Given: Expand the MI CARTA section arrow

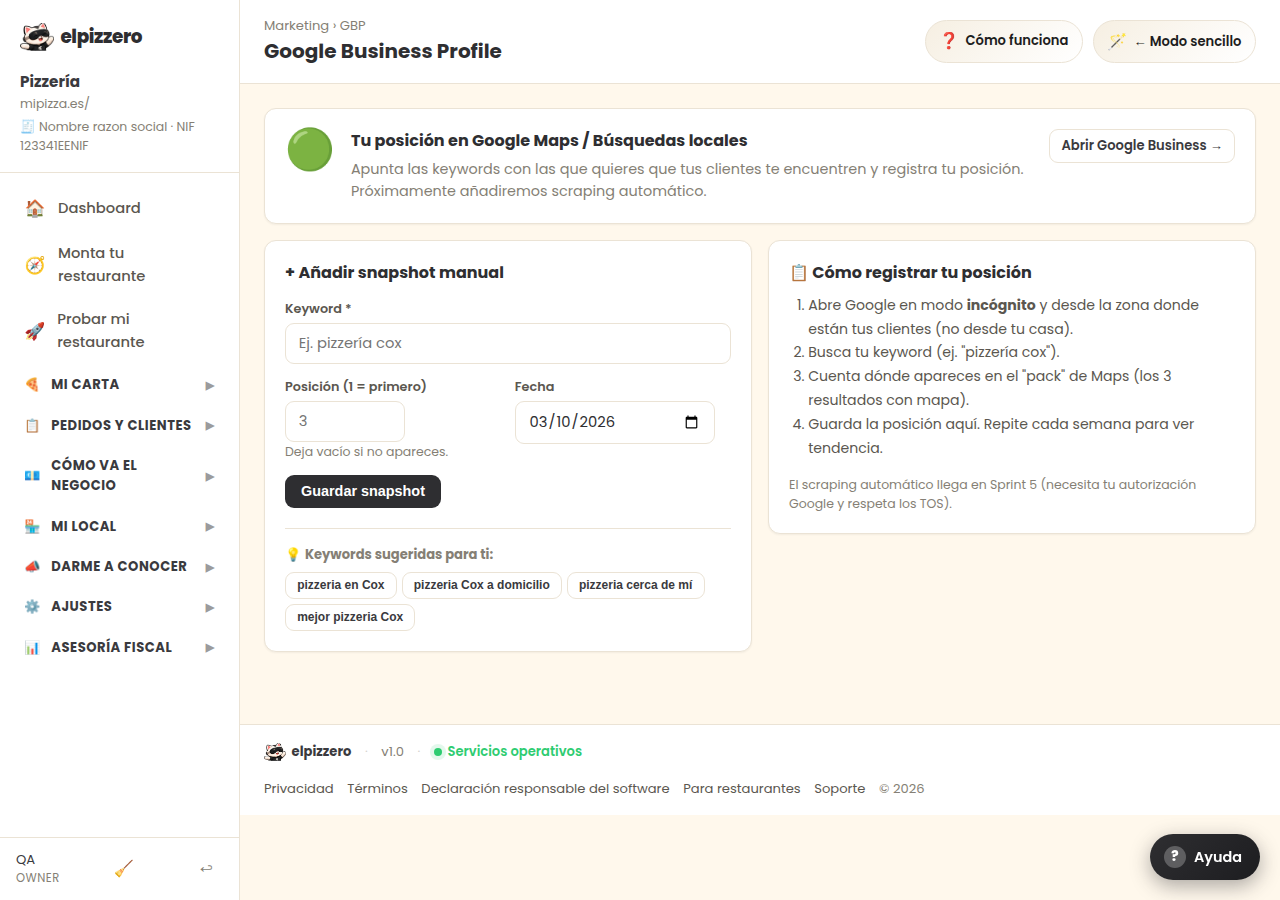Looking at the screenshot, I should 210,385.
